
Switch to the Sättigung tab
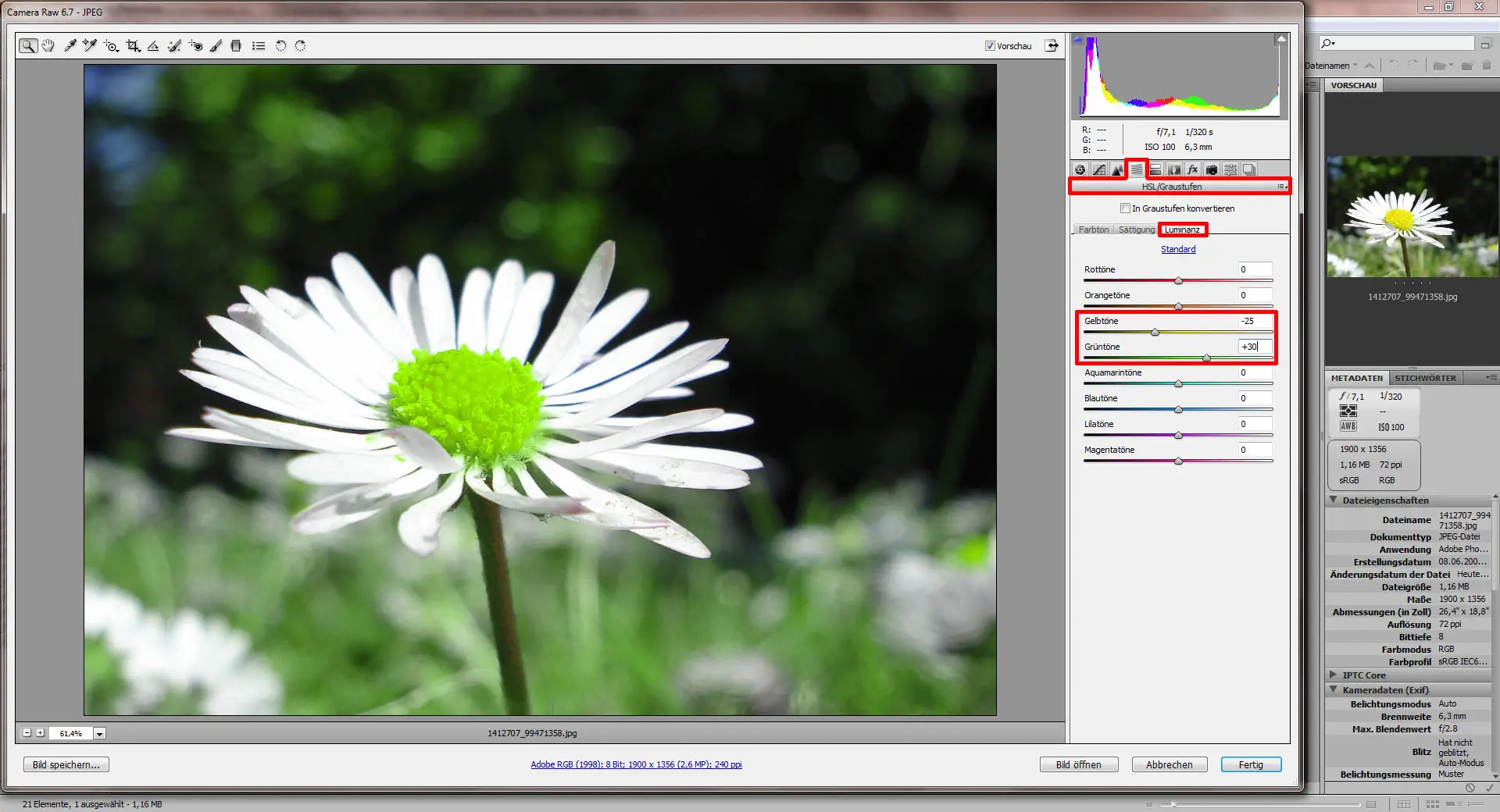1136,230
